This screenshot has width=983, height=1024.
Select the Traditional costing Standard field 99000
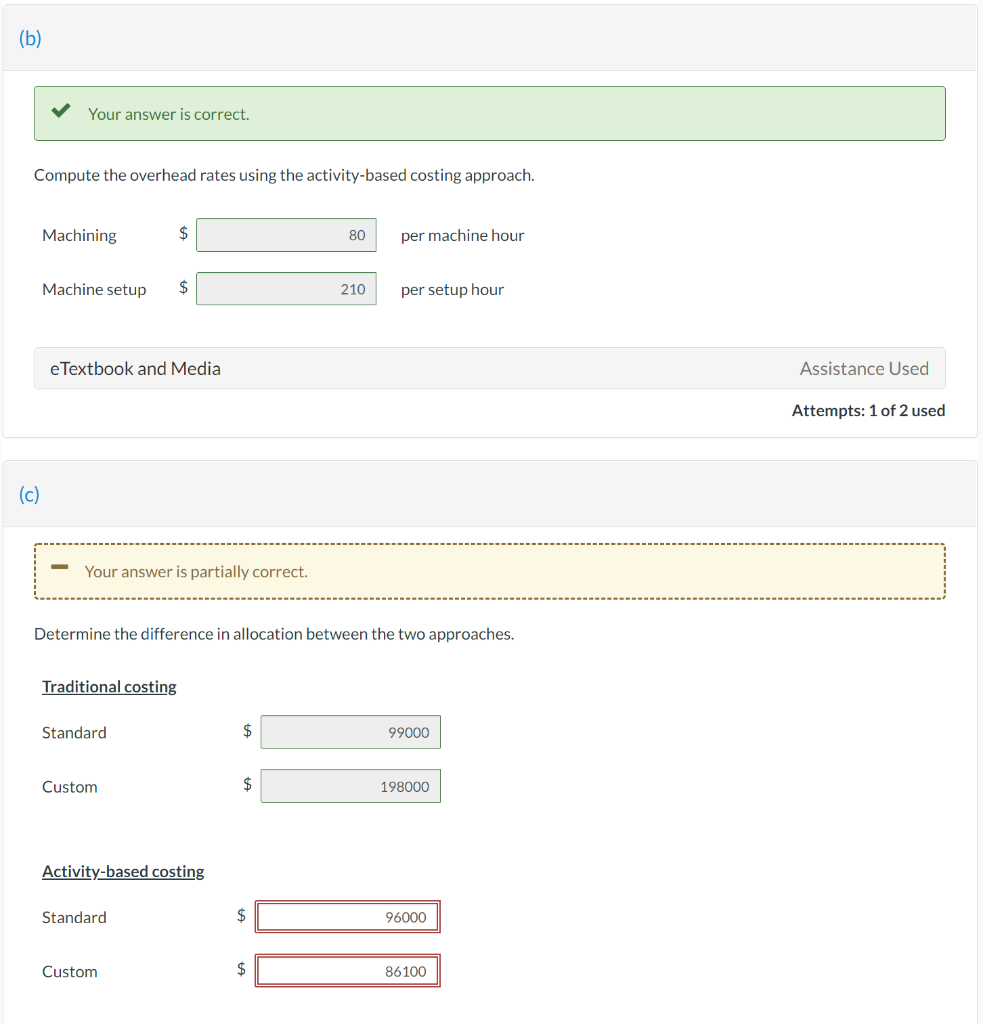tap(351, 732)
